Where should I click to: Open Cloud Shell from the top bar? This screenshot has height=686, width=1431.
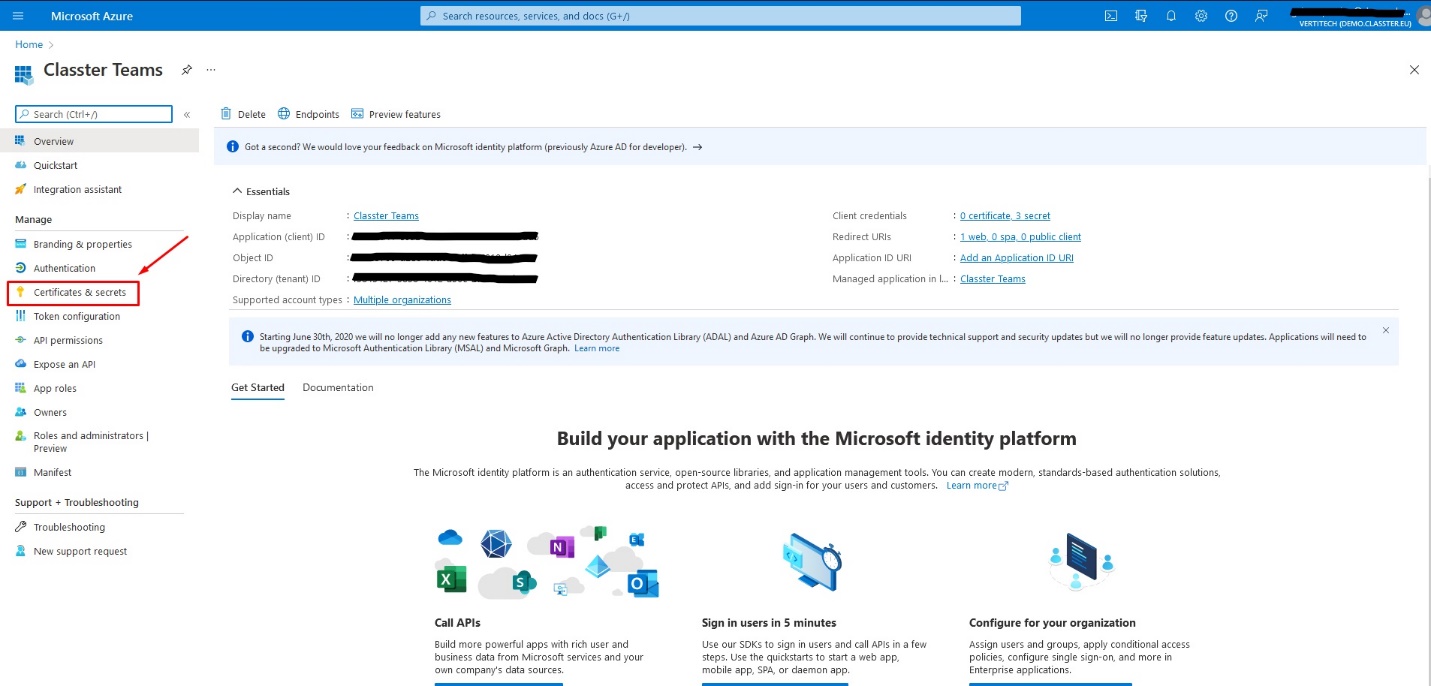(1111, 16)
